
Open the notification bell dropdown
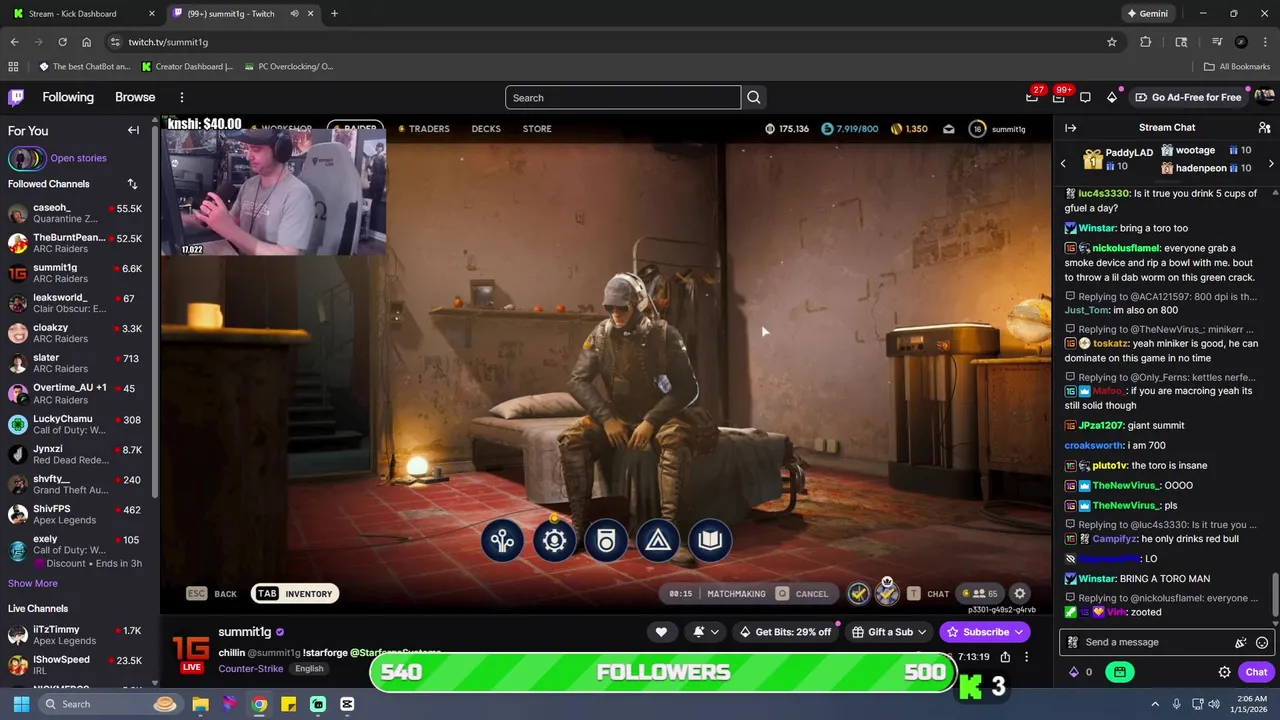point(705,632)
